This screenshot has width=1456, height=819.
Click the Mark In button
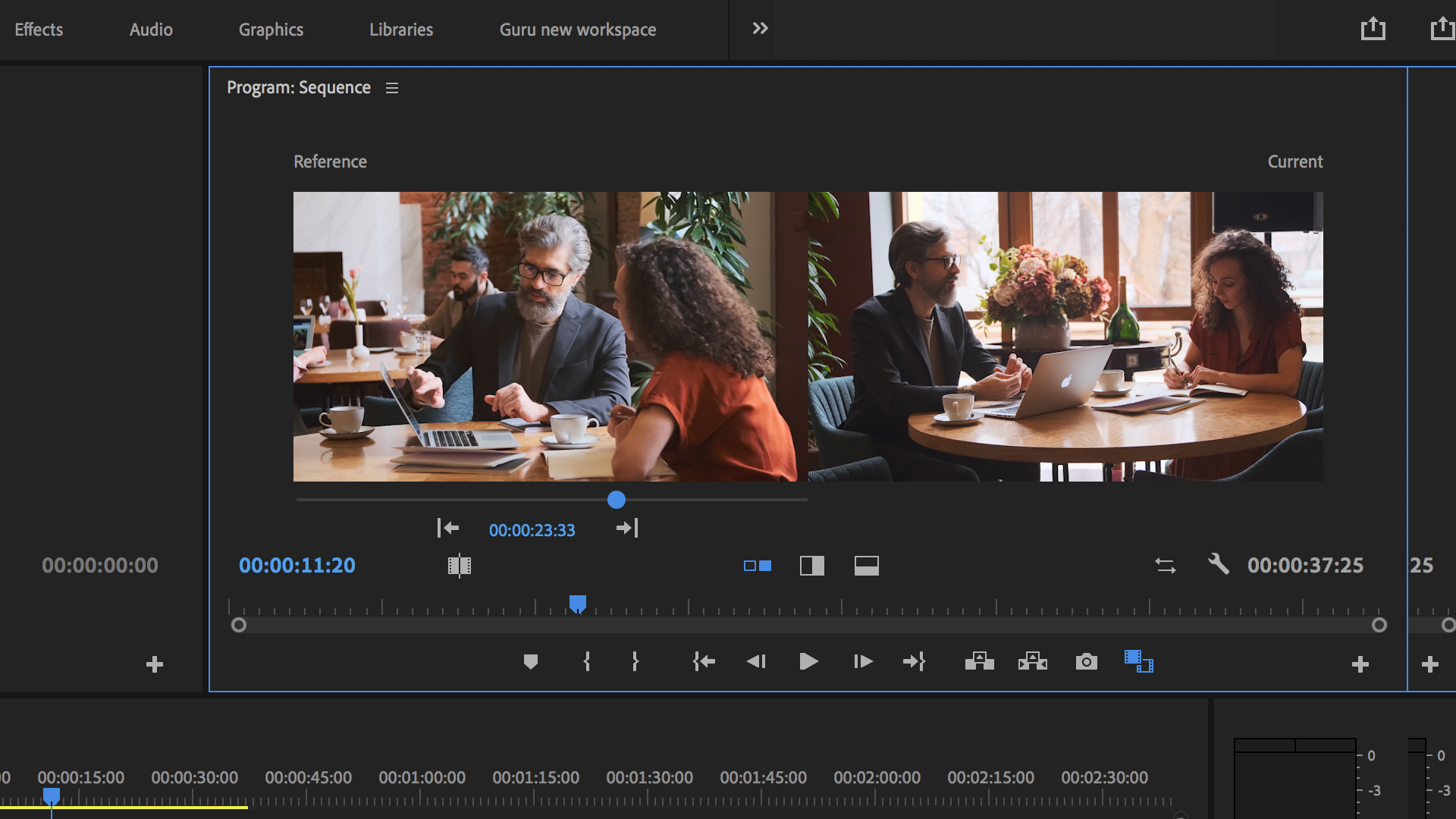click(x=587, y=662)
